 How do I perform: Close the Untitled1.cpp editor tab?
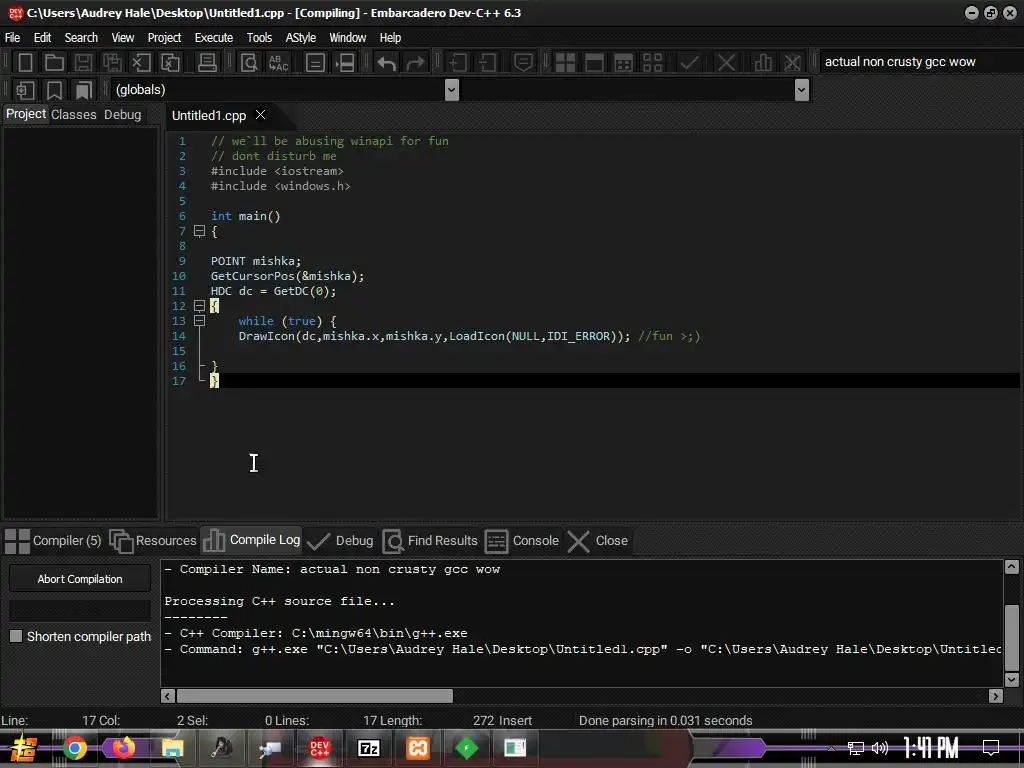click(x=261, y=115)
